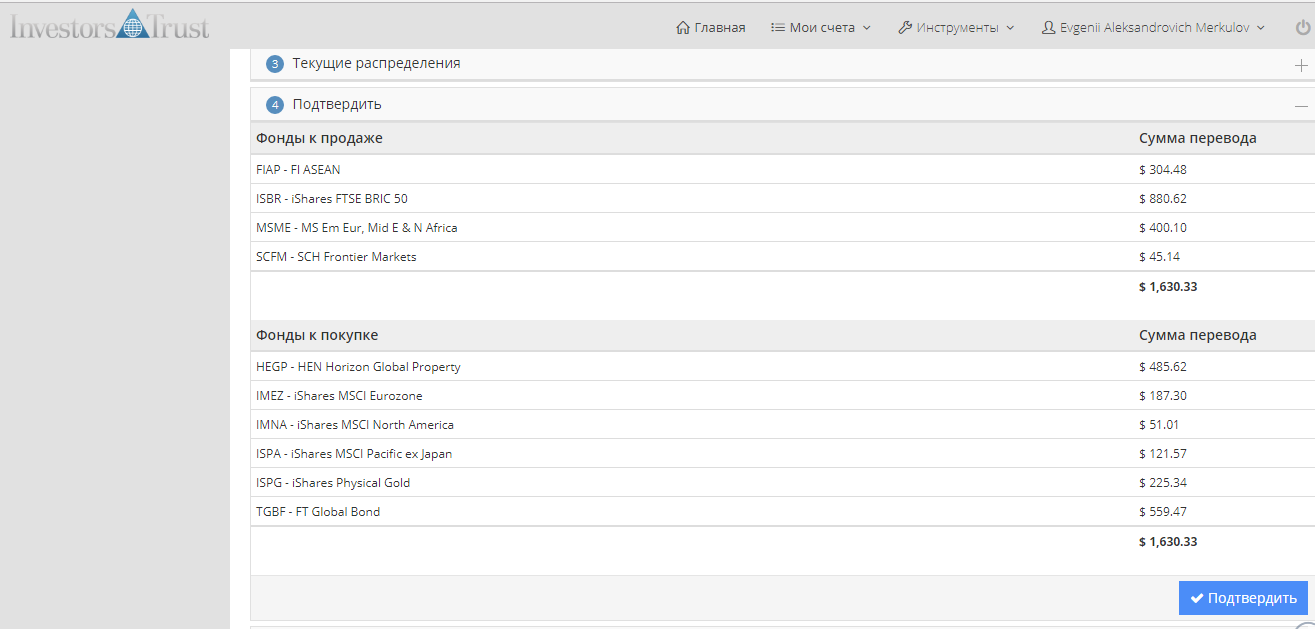
Task: Select the SCFM - SCH Frontier Markets row
Action: [782, 256]
